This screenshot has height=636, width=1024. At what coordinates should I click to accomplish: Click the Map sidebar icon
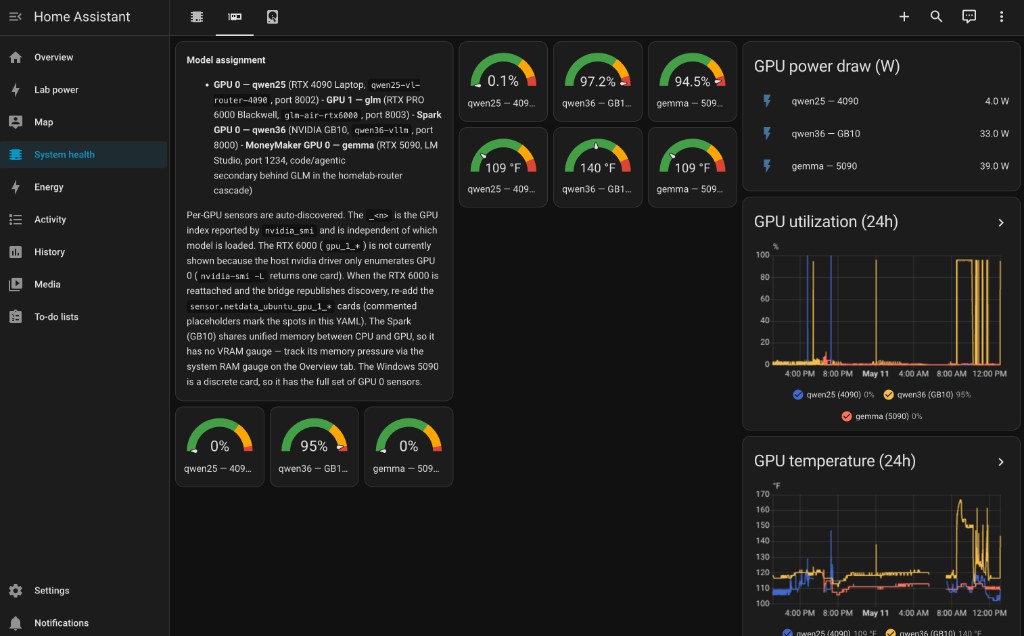click(x=16, y=122)
